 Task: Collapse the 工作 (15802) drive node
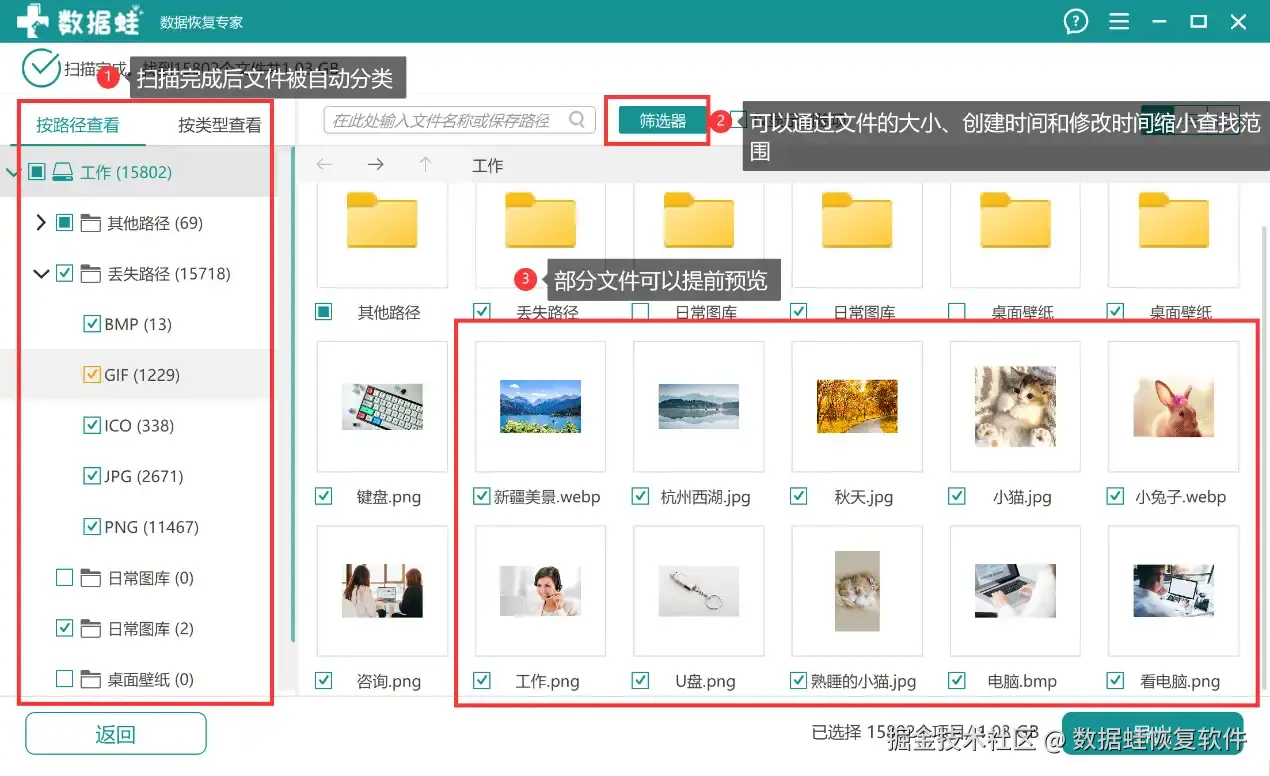click(12, 172)
